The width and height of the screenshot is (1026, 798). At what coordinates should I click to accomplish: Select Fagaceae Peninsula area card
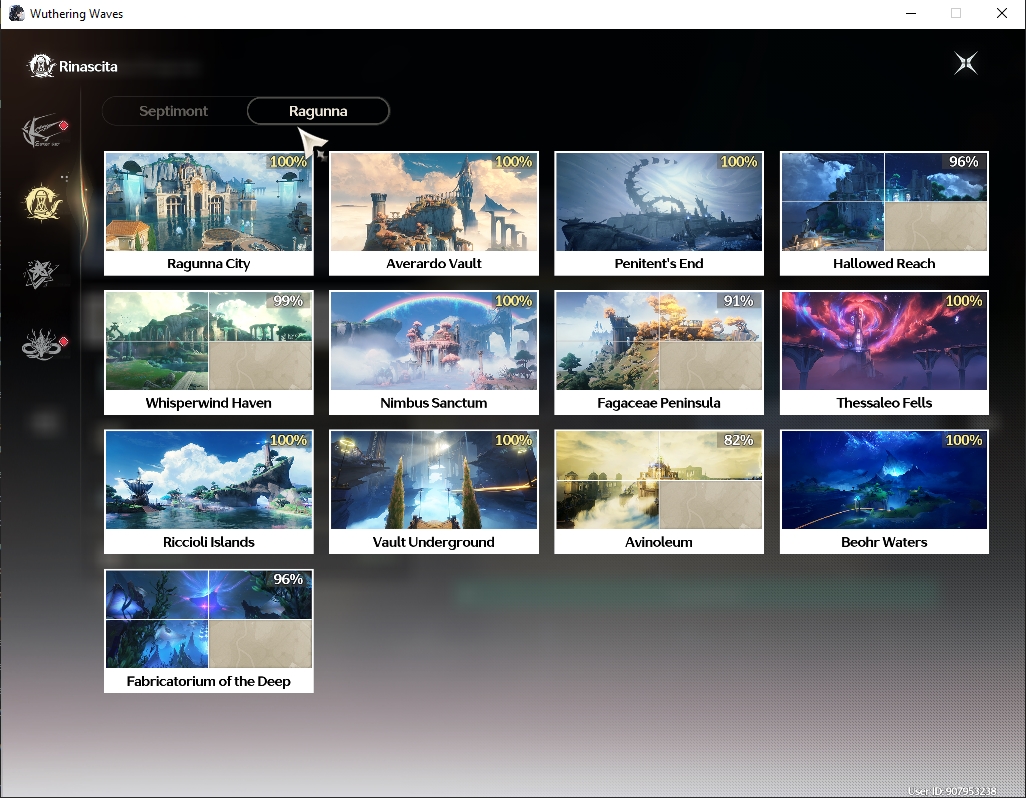(659, 353)
